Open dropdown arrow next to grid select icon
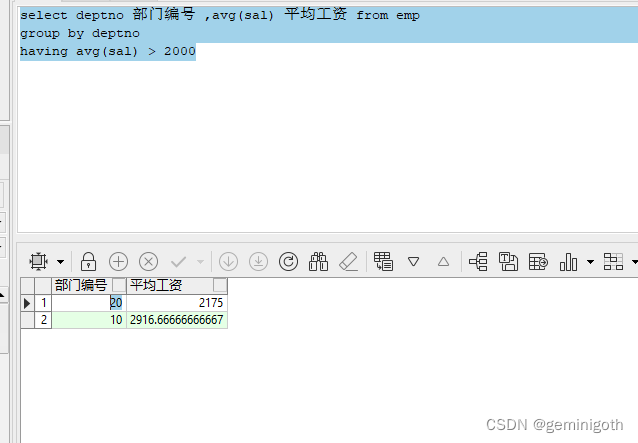 click(x=61, y=262)
